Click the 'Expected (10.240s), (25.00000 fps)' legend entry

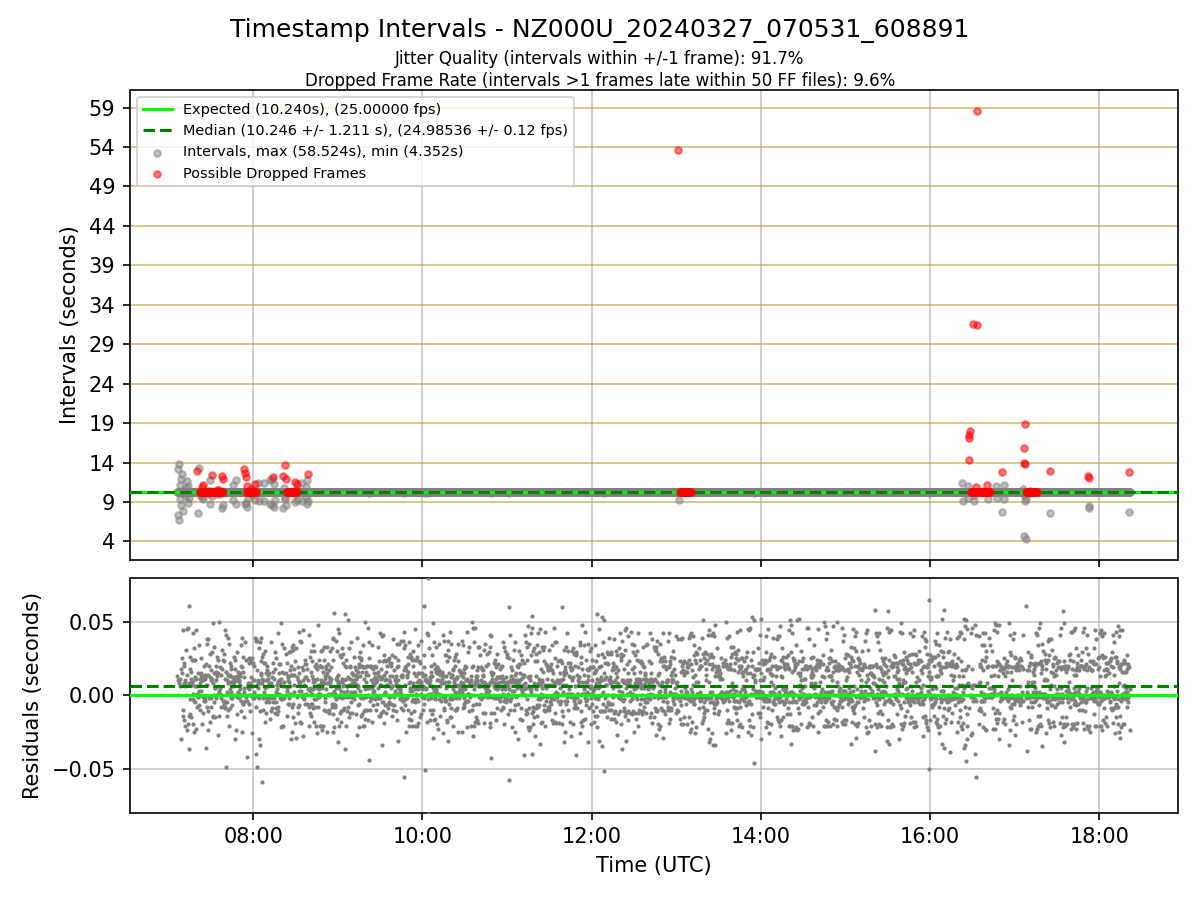(312, 109)
